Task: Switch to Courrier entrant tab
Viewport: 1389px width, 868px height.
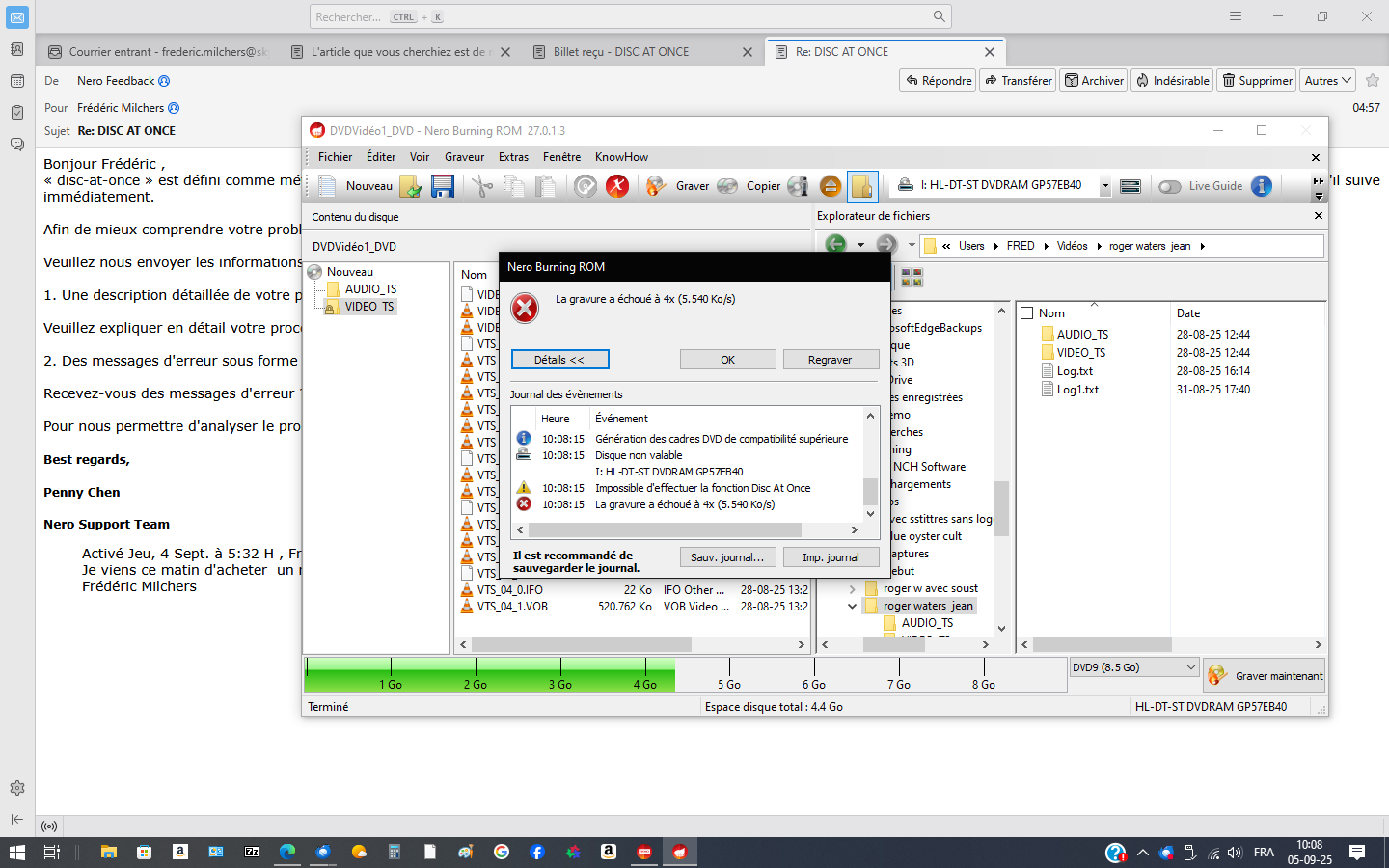Action: tap(159, 52)
